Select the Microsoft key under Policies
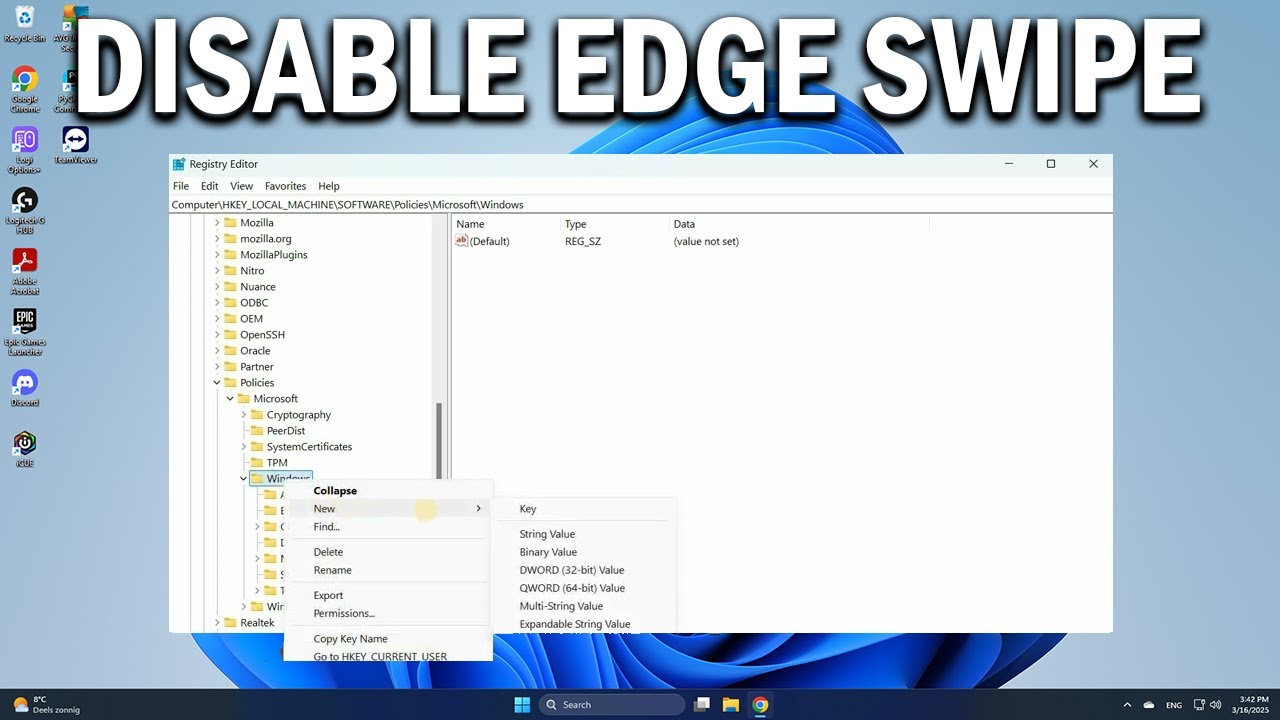 click(275, 399)
